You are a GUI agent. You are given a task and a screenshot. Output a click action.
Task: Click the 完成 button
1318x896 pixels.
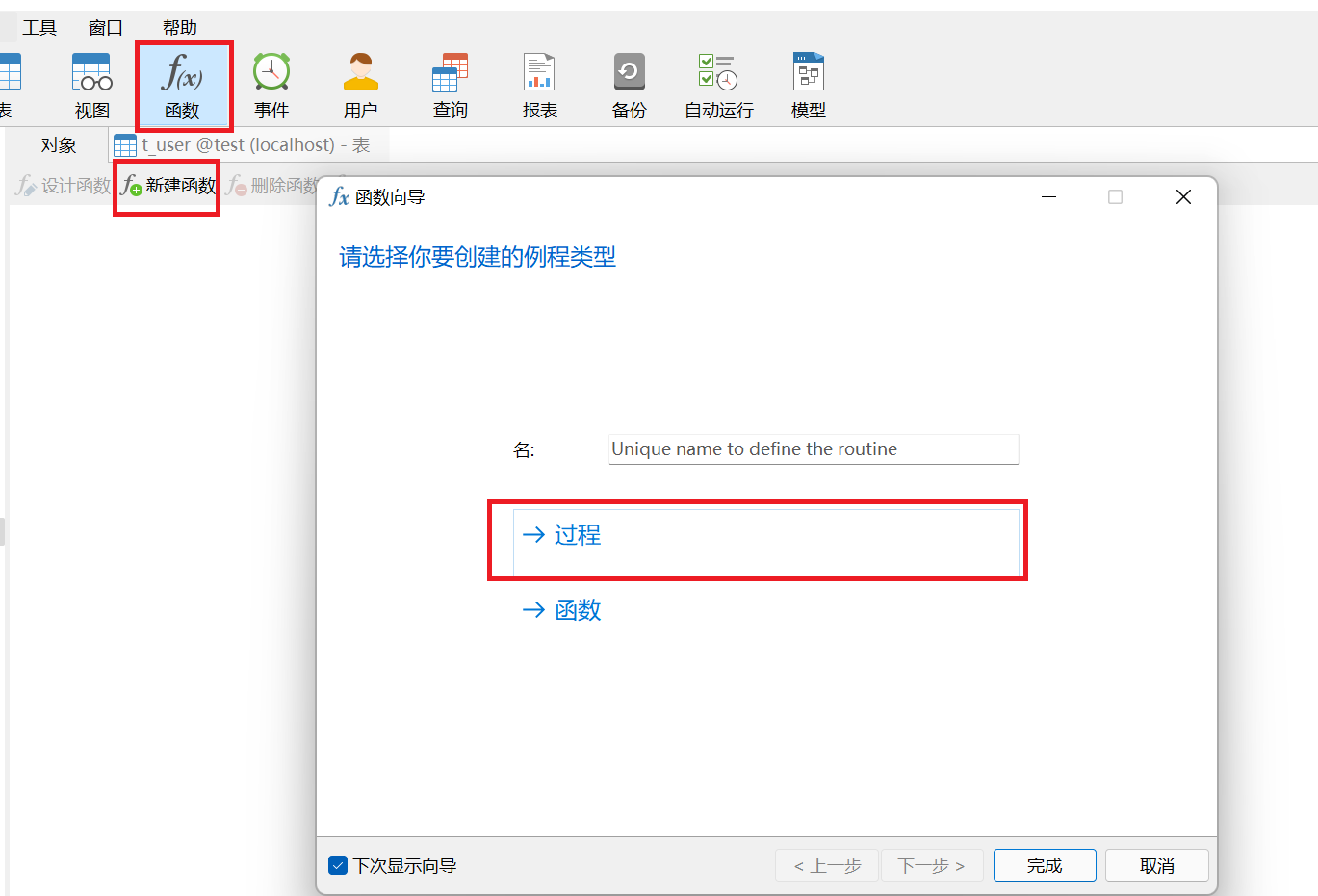click(1045, 865)
